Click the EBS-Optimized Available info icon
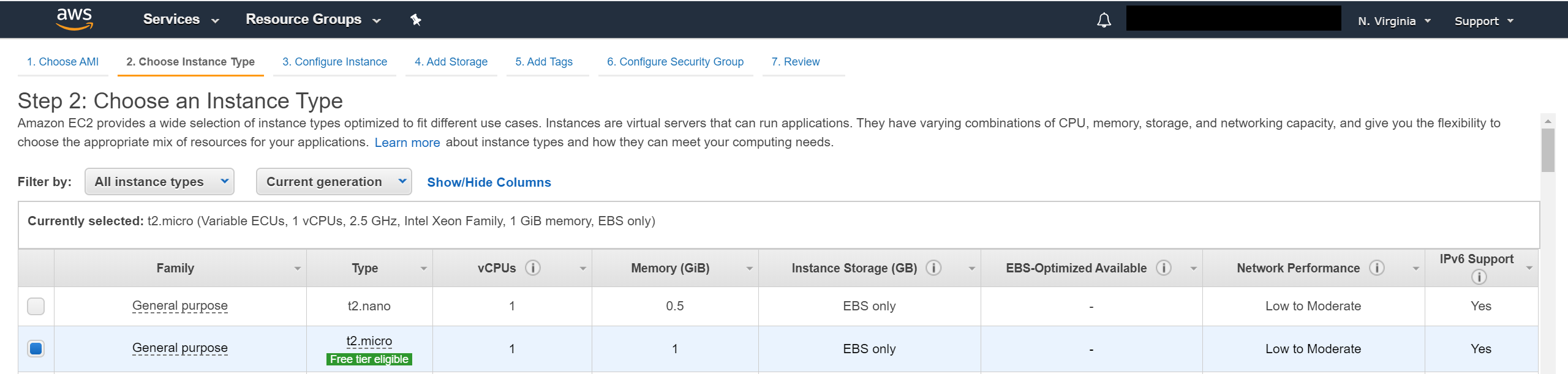 coord(1163,268)
